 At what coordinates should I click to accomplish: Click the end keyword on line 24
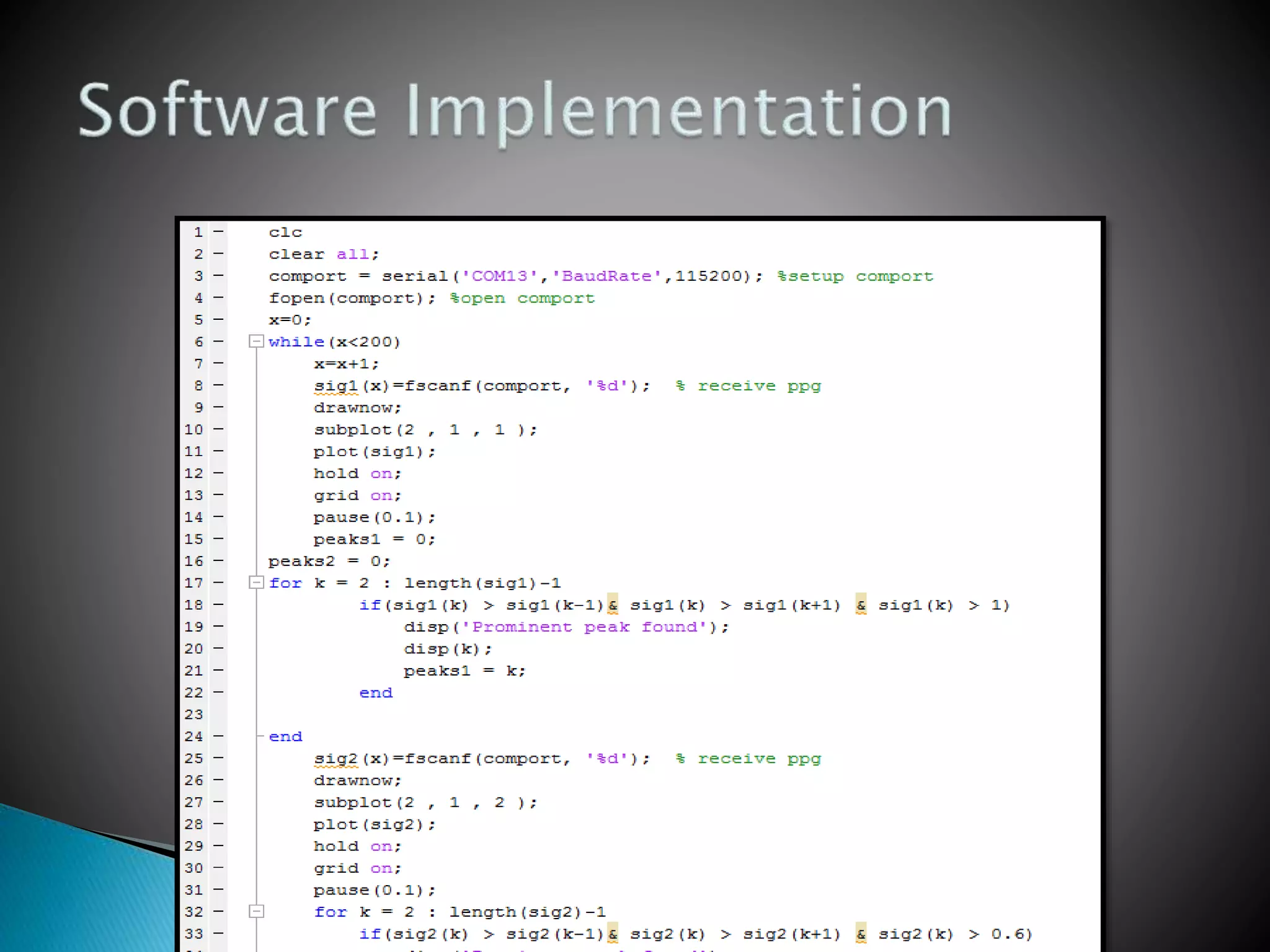coord(285,737)
